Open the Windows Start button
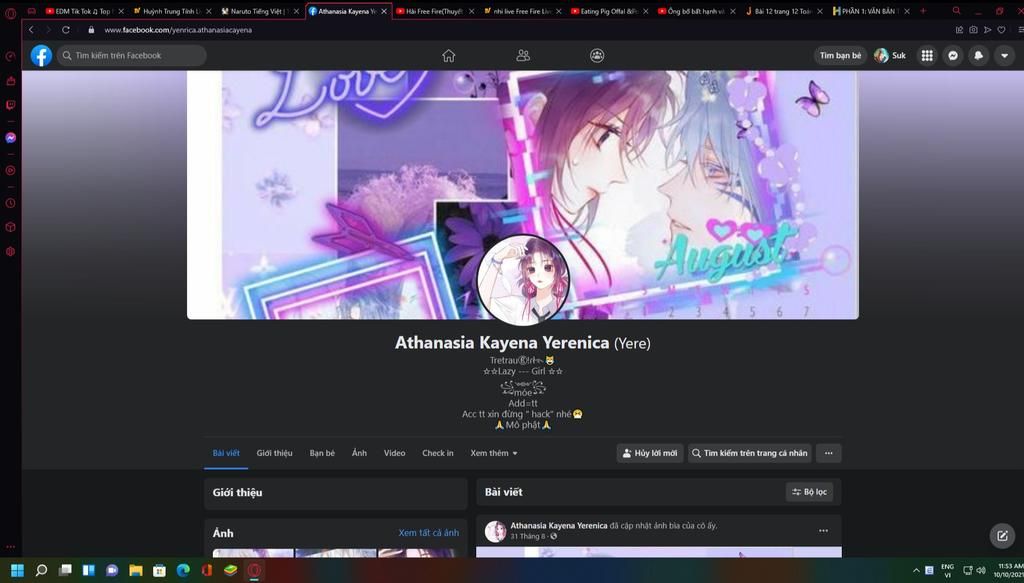Viewport: 1024px width, 583px height. (x=18, y=571)
